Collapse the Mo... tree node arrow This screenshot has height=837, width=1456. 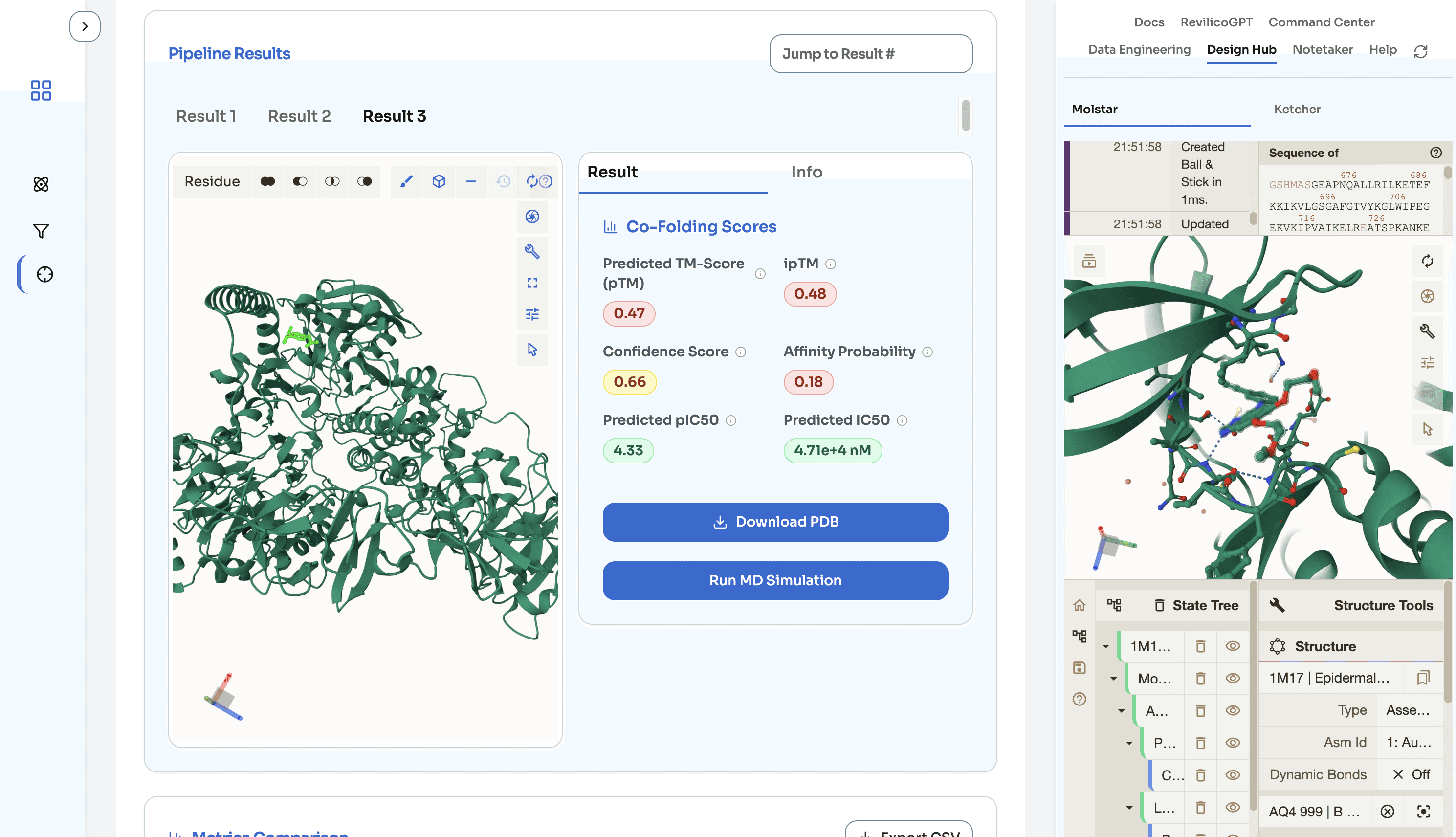click(x=1114, y=679)
